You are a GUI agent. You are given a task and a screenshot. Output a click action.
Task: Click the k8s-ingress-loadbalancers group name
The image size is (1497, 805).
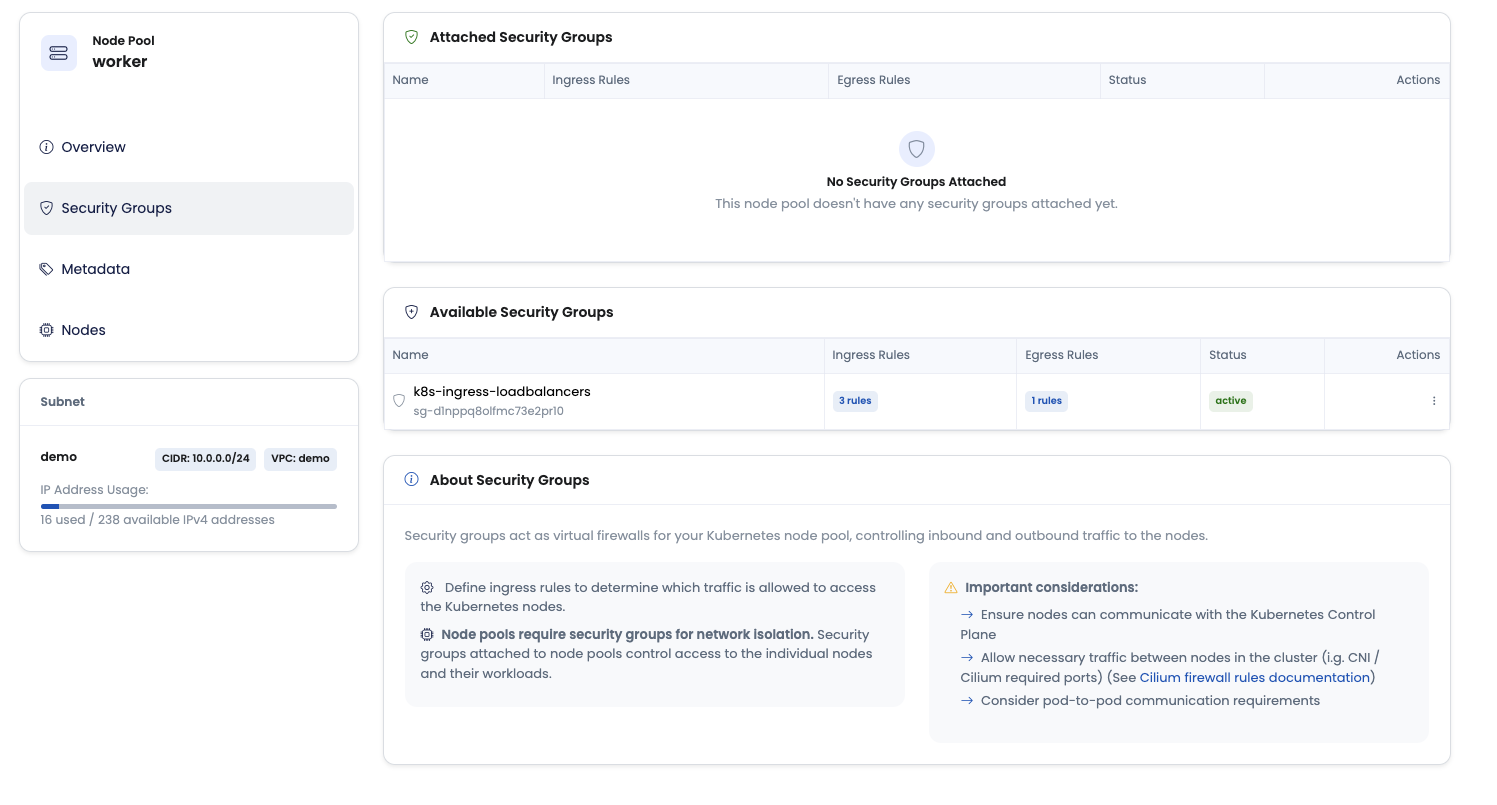tap(502, 392)
